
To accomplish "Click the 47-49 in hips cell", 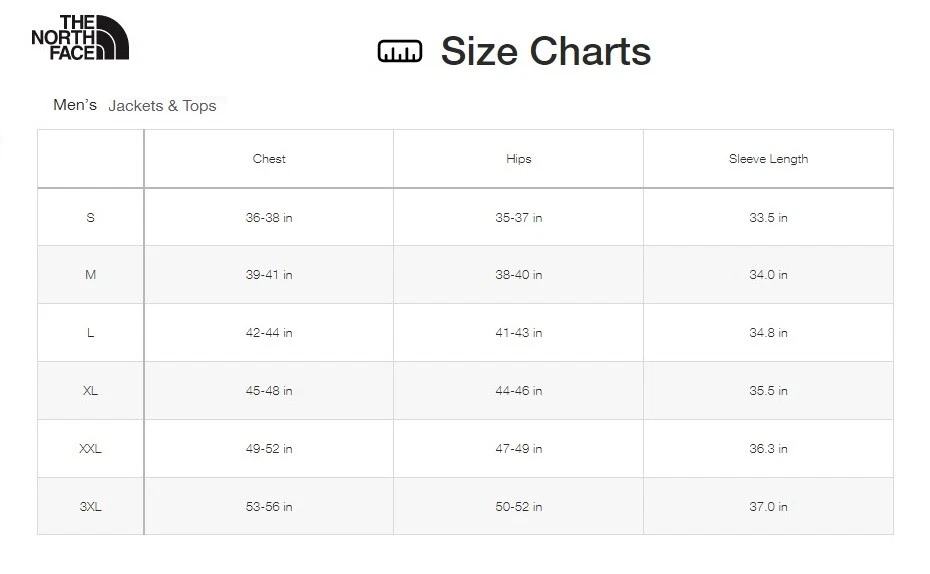I will click(519, 449).
